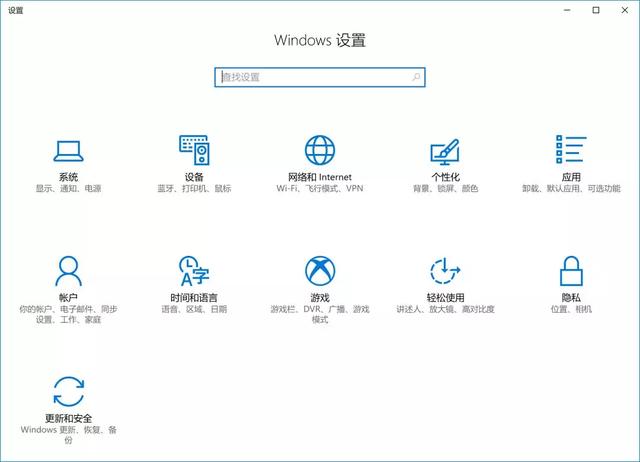Click the description 讲述人、放大镜、高对比度
Viewport: 640px width, 462px height.
pyautogui.click(x=445, y=309)
